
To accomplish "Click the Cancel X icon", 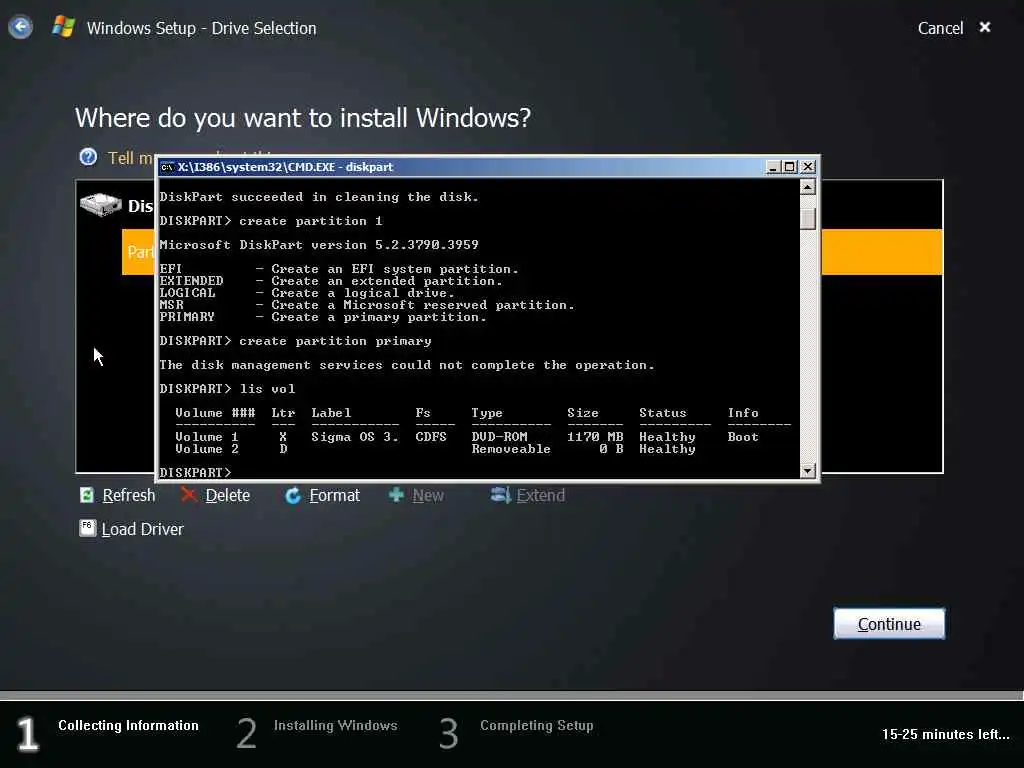I will (985, 27).
